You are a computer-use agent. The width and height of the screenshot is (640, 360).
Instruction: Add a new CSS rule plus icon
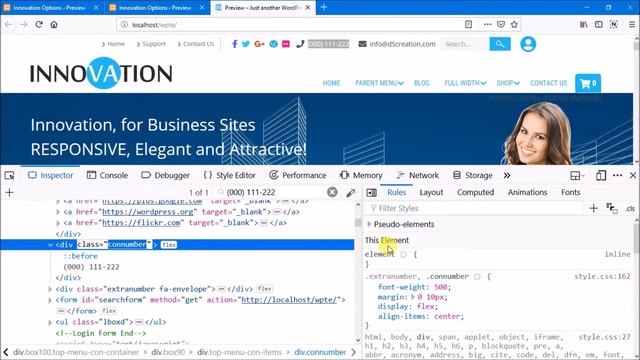pos(593,209)
